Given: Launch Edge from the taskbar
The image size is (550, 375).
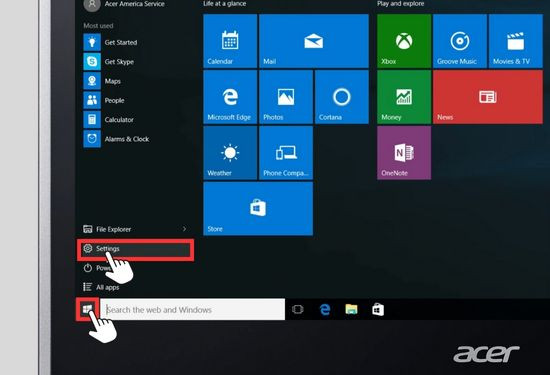Looking at the screenshot, I should (x=325, y=309).
